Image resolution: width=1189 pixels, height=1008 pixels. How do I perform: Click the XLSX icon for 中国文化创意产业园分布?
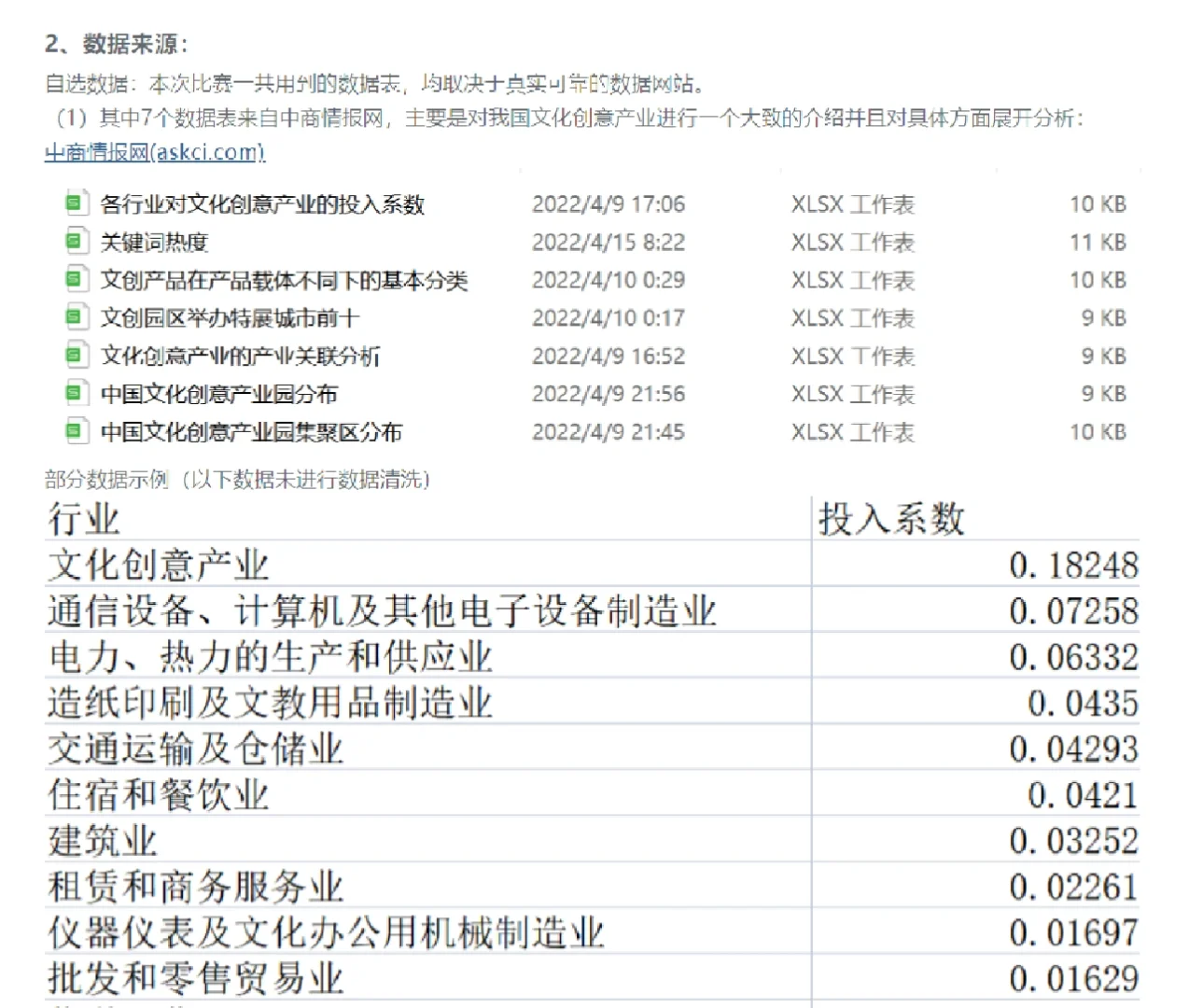75,394
